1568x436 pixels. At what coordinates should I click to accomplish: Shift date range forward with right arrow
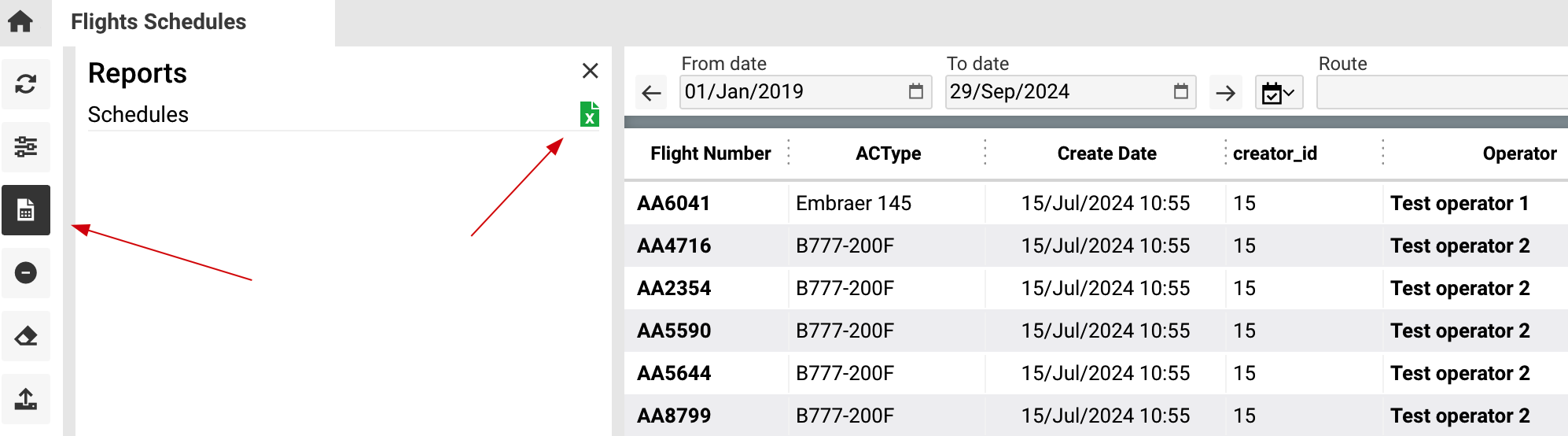1225,93
